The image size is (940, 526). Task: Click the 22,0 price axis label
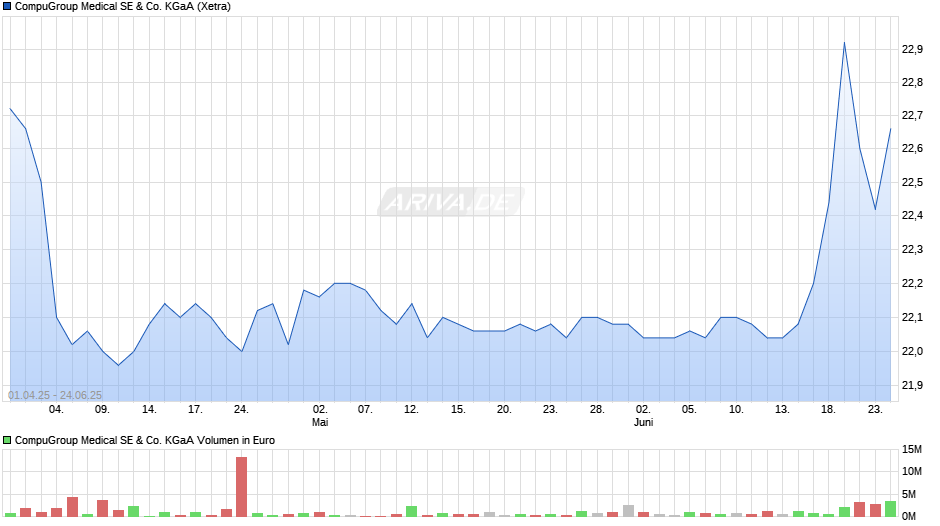coord(912,351)
